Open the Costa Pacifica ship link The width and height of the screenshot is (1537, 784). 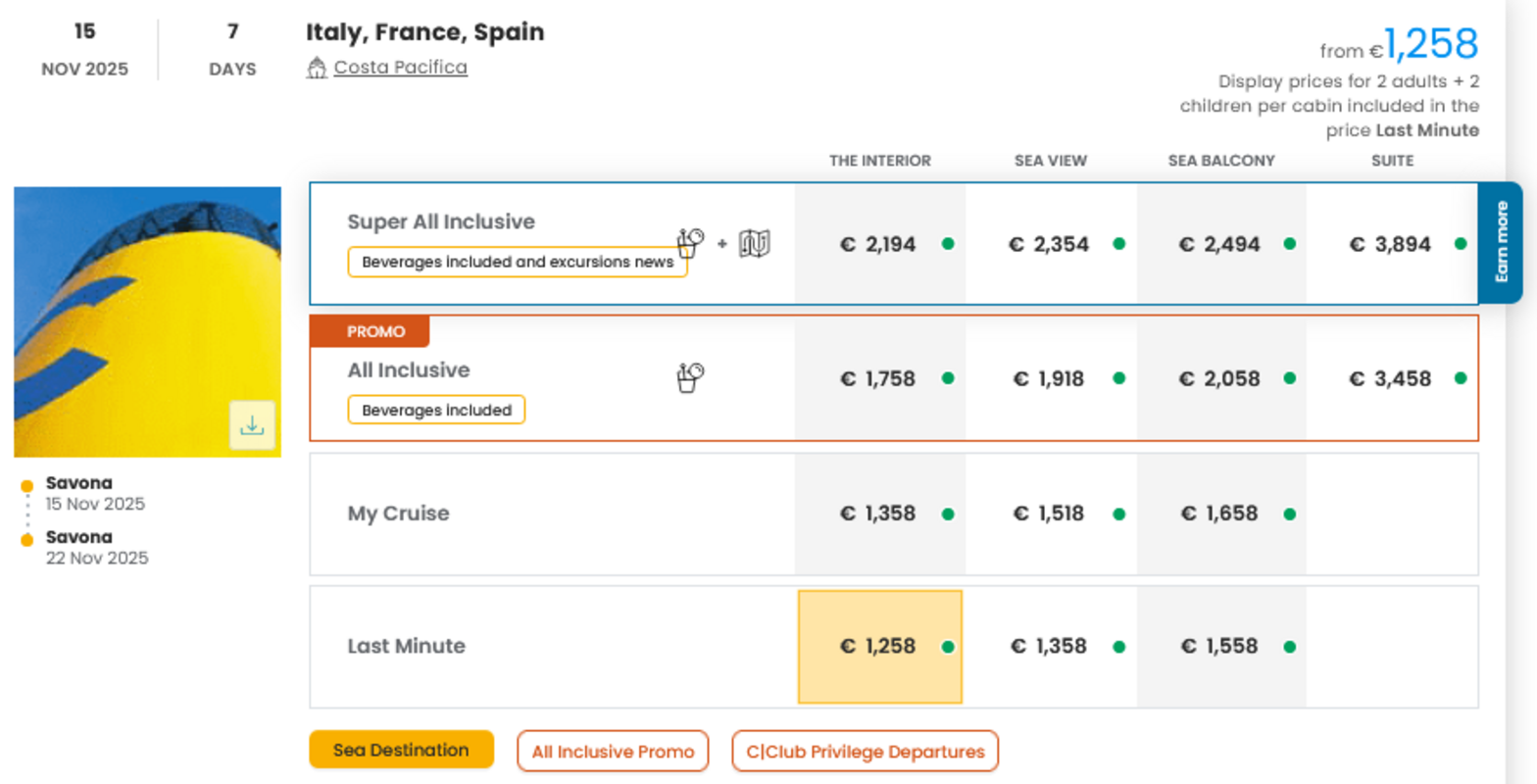click(400, 68)
